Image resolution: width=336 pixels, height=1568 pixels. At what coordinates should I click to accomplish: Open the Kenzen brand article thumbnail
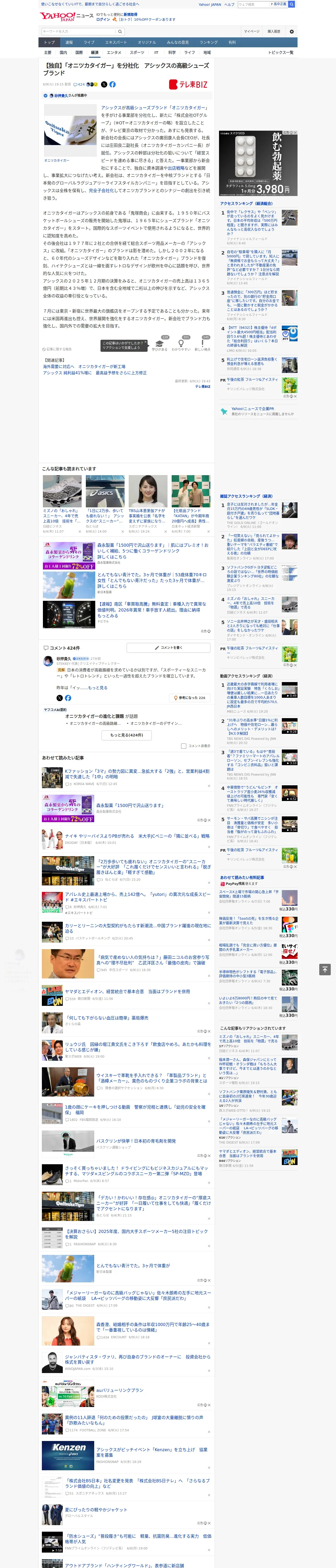click(x=68, y=1456)
